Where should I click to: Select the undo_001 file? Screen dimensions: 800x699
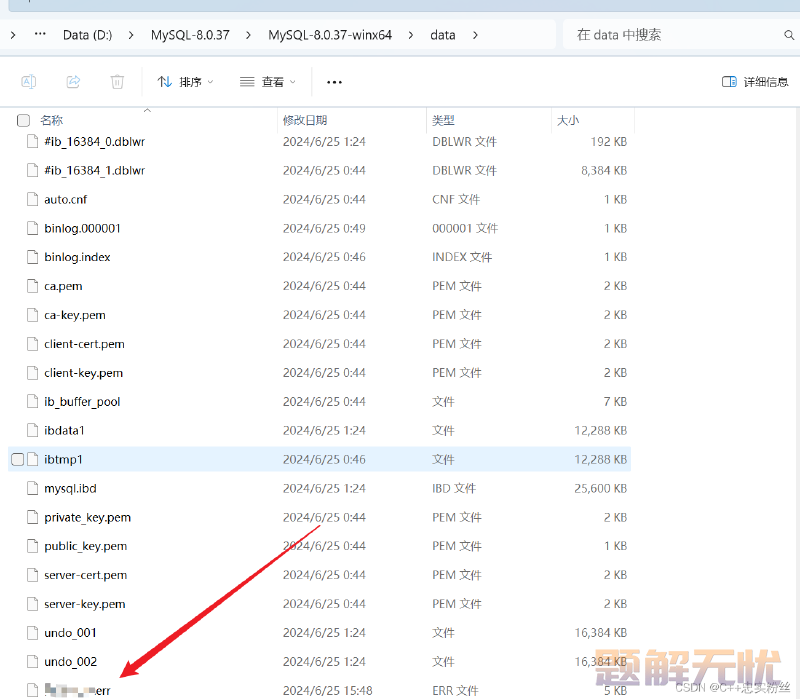coord(70,633)
